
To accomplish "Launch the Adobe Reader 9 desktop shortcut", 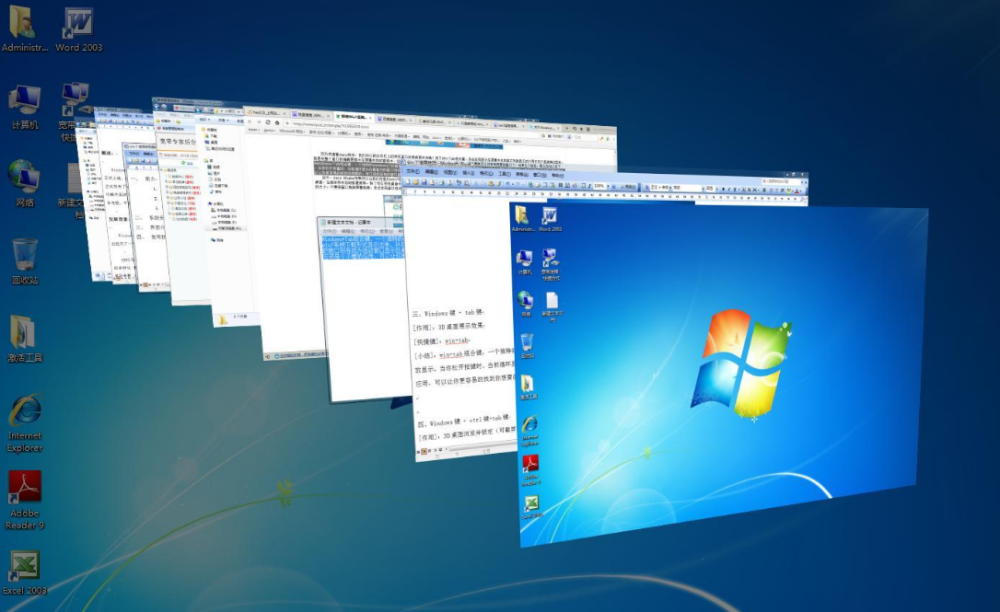I will click(24, 500).
